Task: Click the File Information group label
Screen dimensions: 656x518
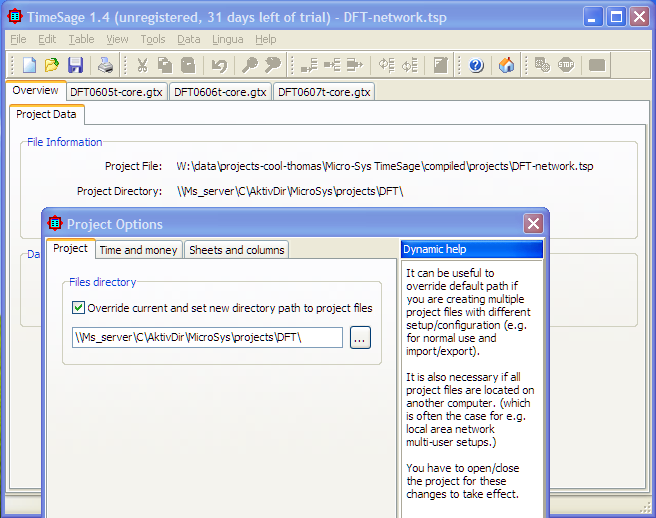Action: (x=64, y=142)
